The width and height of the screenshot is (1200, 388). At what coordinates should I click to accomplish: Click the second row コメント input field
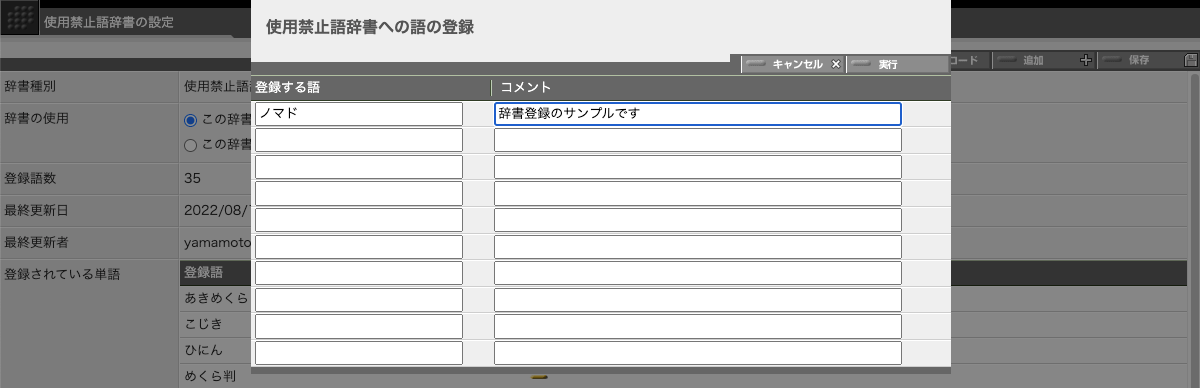(698, 140)
